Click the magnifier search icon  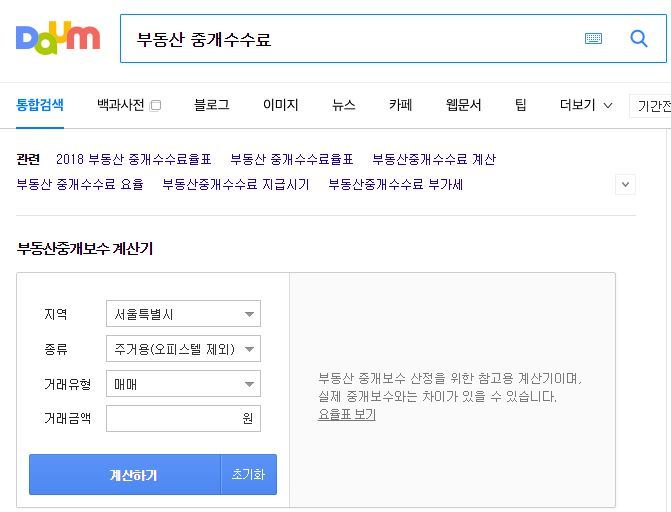pyautogui.click(x=638, y=39)
